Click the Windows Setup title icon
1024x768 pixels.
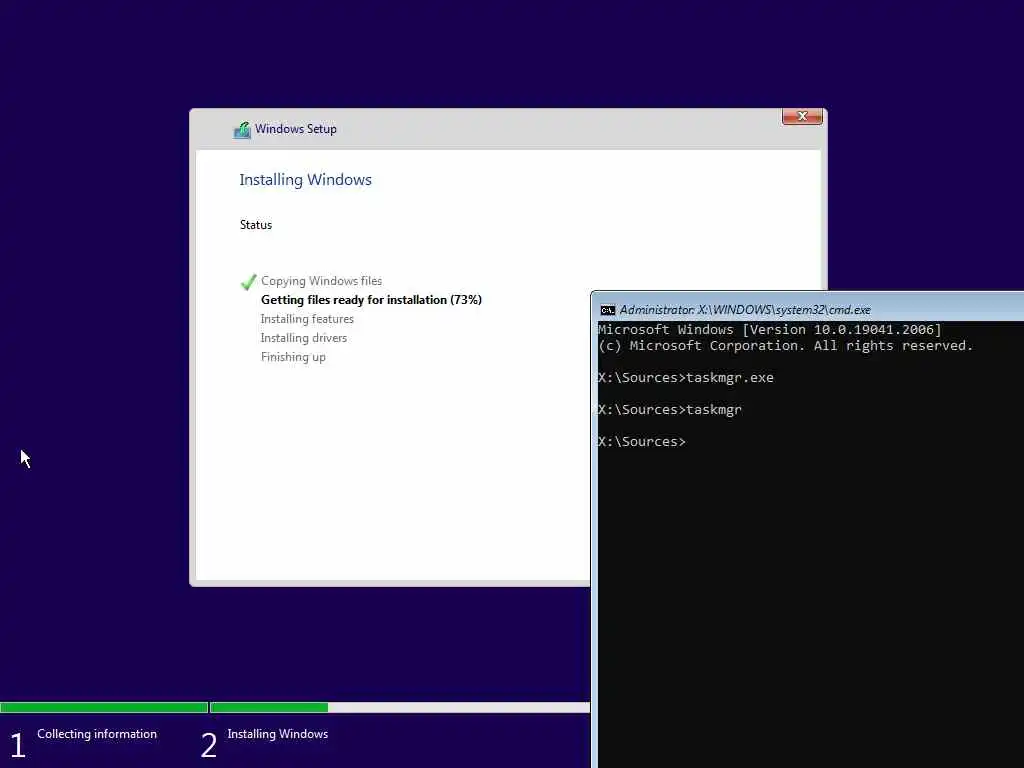(x=242, y=129)
